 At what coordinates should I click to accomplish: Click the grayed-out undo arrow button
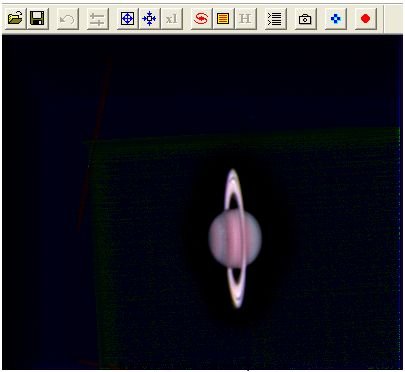point(68,18)
